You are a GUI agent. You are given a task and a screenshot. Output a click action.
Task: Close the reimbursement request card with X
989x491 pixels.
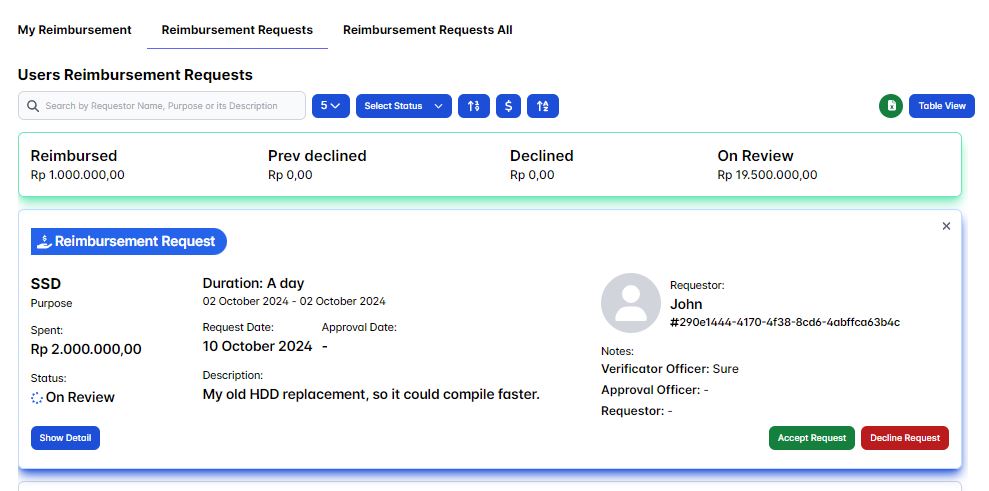point(946,226)
